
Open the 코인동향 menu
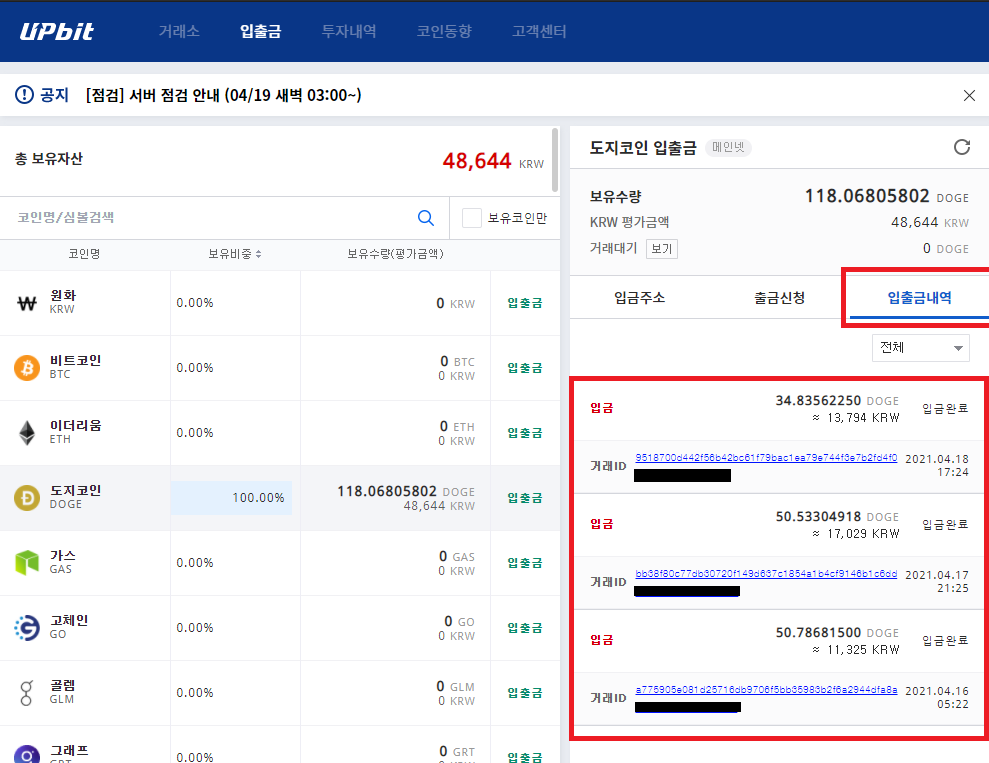(x=444, y=31)
